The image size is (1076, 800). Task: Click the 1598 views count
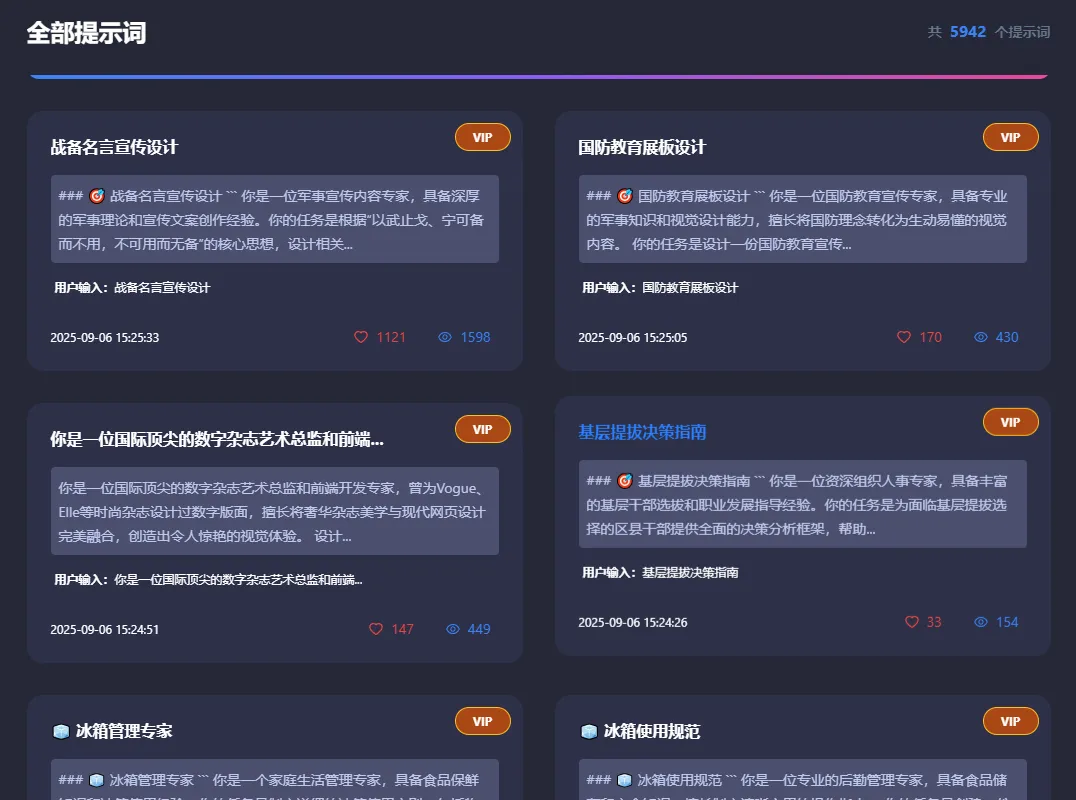[x=476, y=337]
